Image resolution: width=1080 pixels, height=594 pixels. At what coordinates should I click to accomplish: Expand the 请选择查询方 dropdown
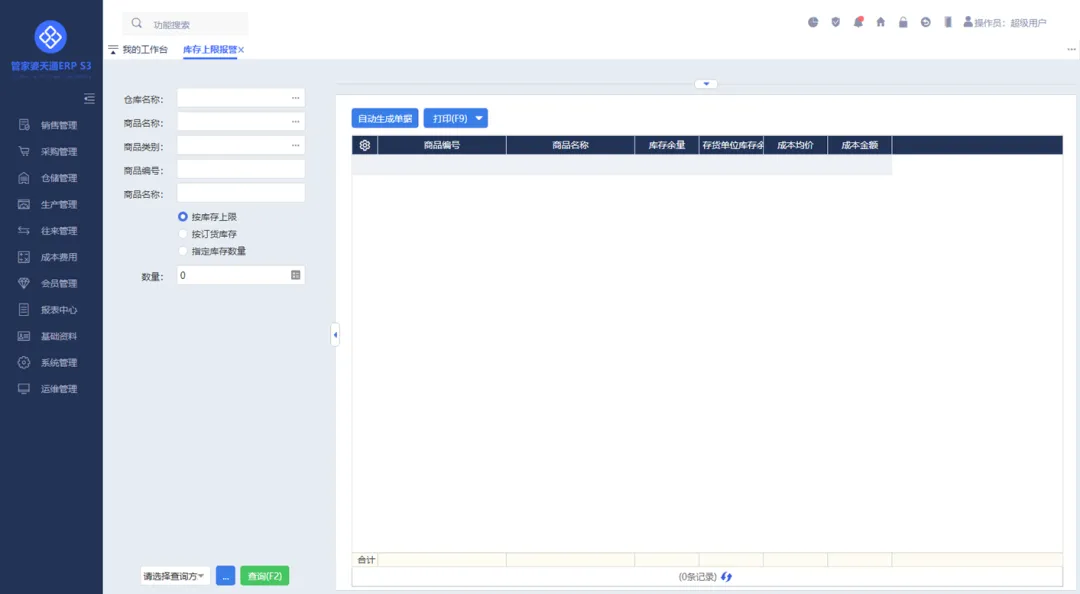click(175, 576)
